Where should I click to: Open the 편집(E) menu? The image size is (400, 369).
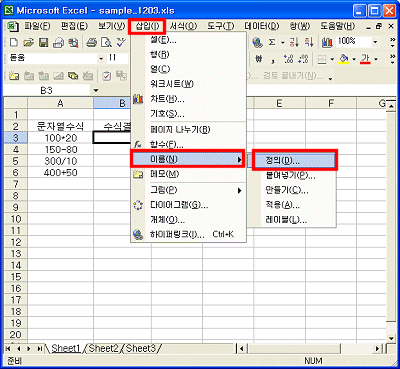coord(74,26)
